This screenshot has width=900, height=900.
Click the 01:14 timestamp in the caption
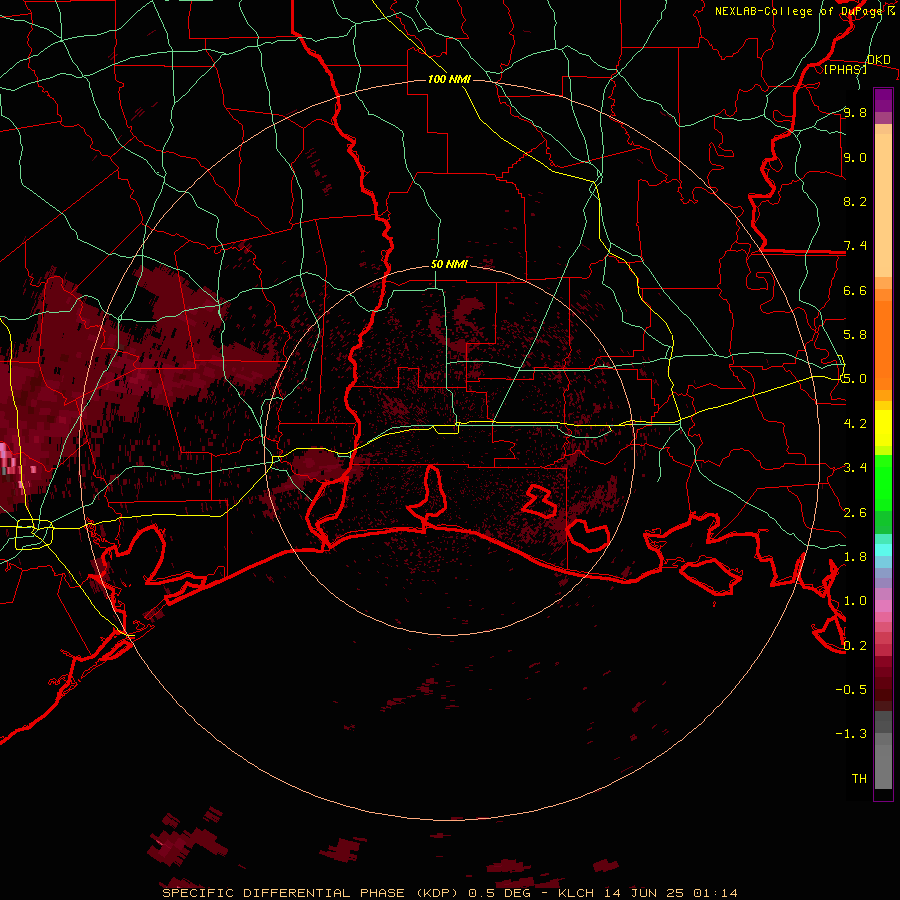click(x=715, y=893)
